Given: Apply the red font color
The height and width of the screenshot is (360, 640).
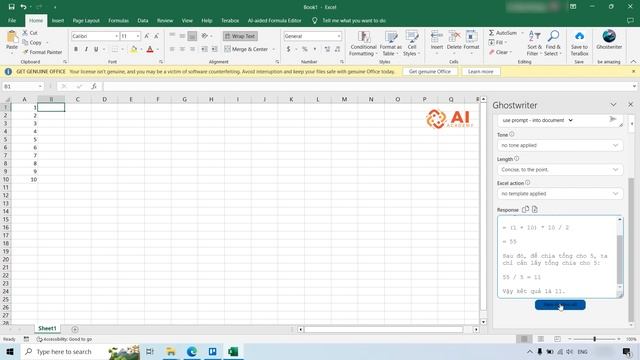Looking at the screenshot, I should click(150, 49).
